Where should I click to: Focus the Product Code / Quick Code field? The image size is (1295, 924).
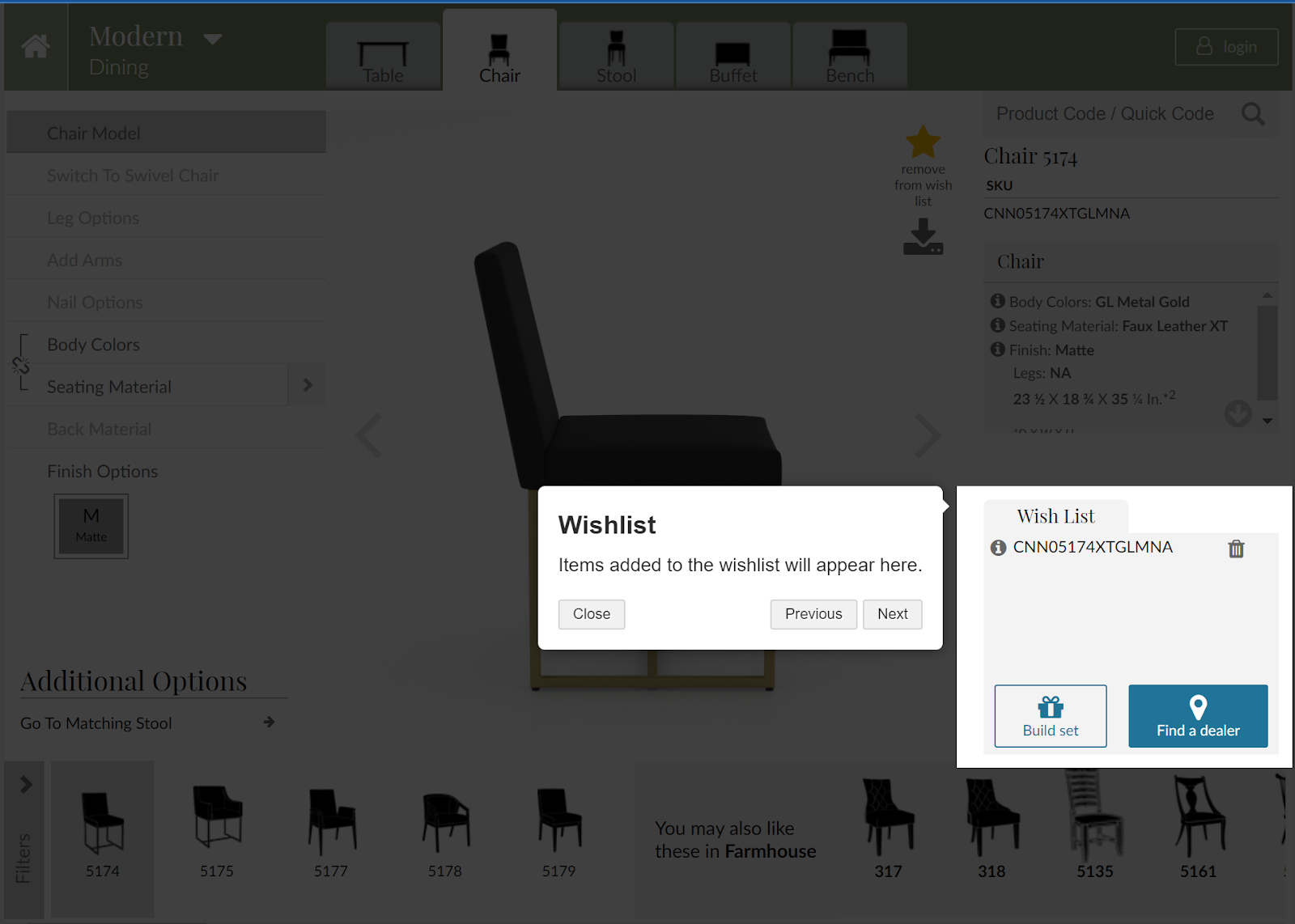coord(1106,114)
